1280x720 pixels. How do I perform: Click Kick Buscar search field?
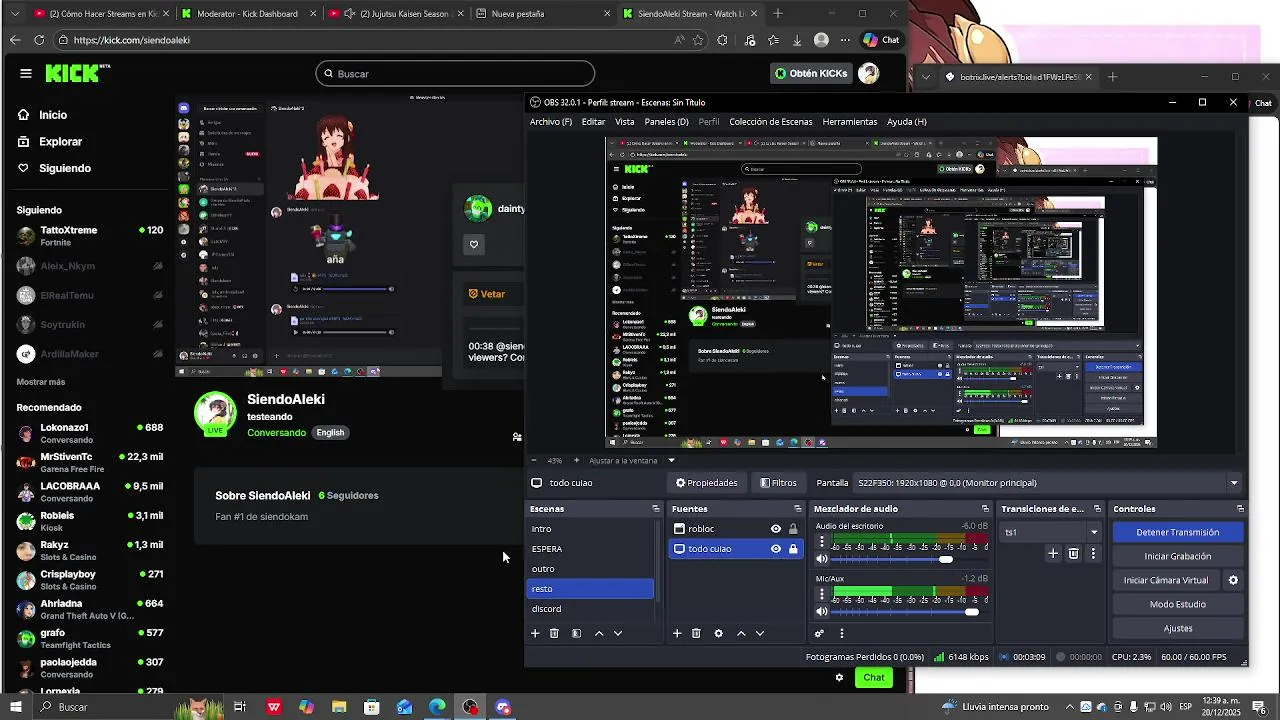456,73
